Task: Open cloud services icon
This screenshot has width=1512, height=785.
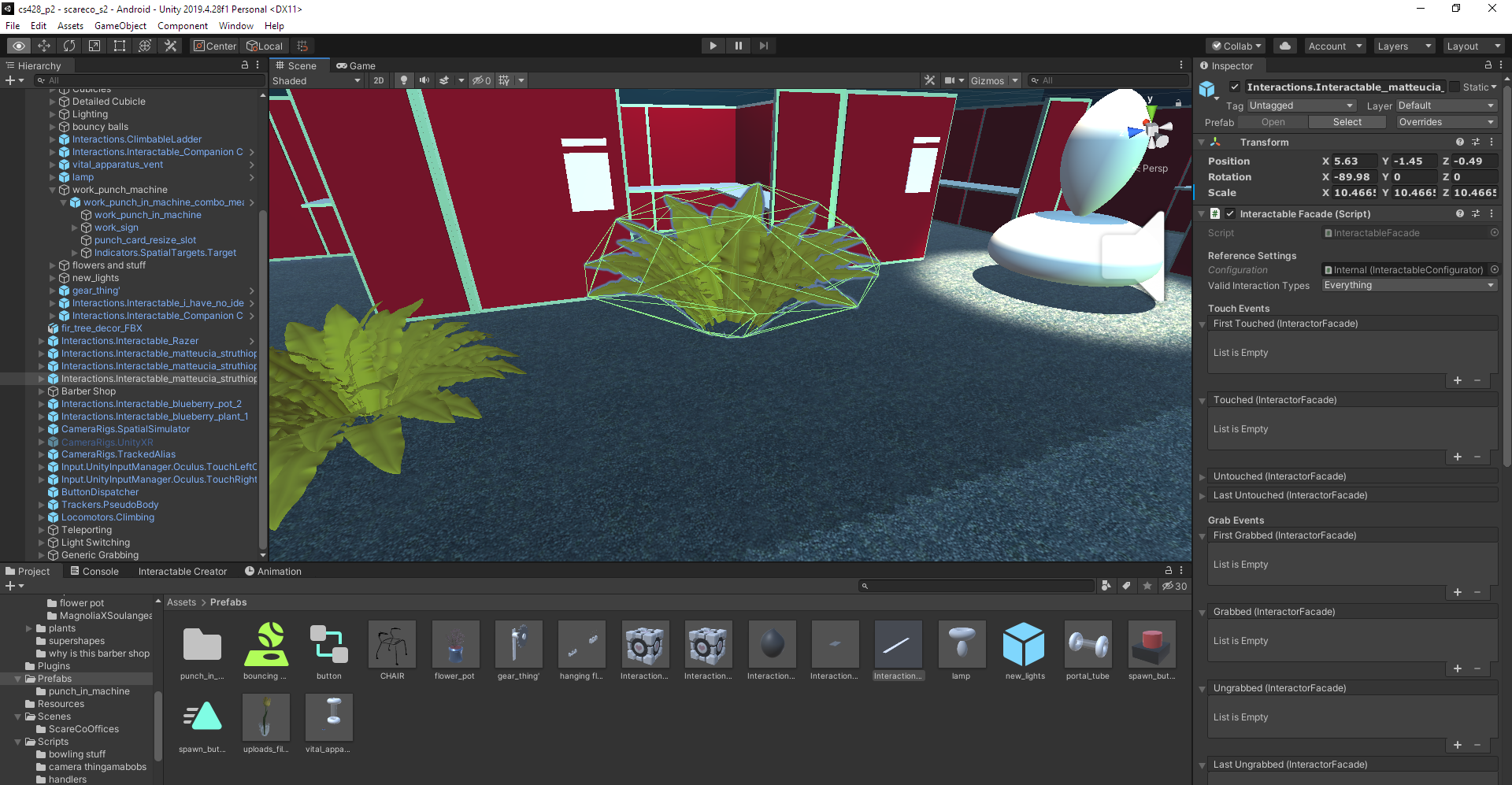Action: (x=1284, y=46)
